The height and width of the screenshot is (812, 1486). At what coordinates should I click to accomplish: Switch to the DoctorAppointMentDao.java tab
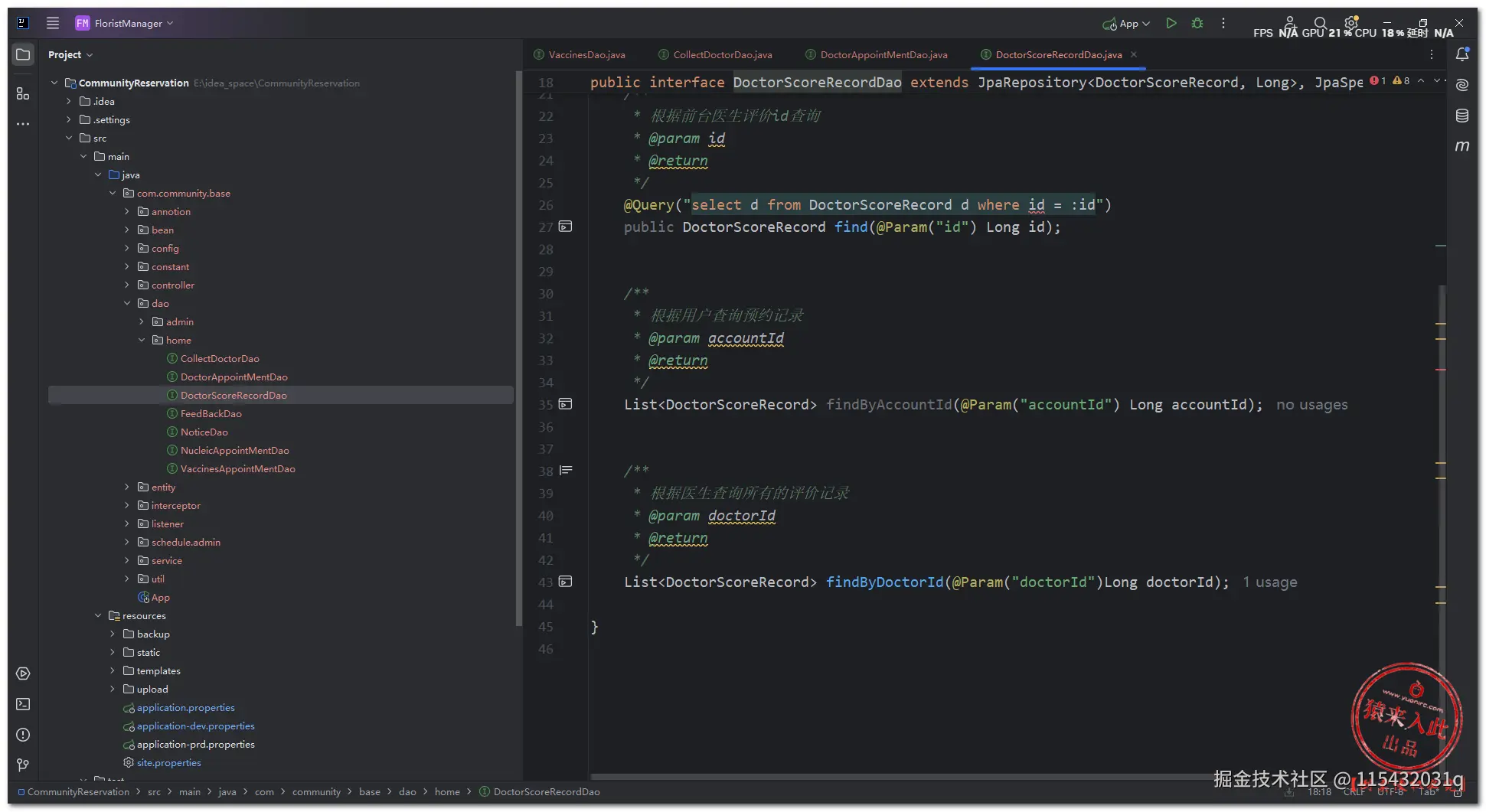click(x=877, y=54)
